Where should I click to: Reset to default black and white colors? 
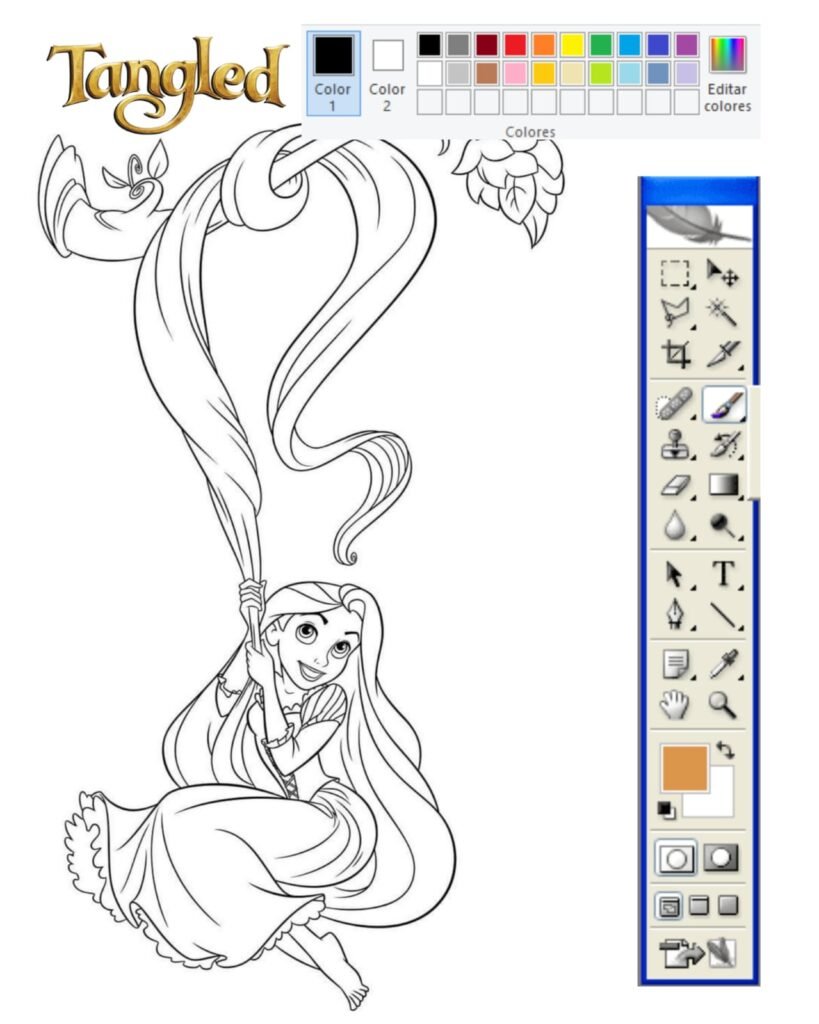tap(666, 810)
